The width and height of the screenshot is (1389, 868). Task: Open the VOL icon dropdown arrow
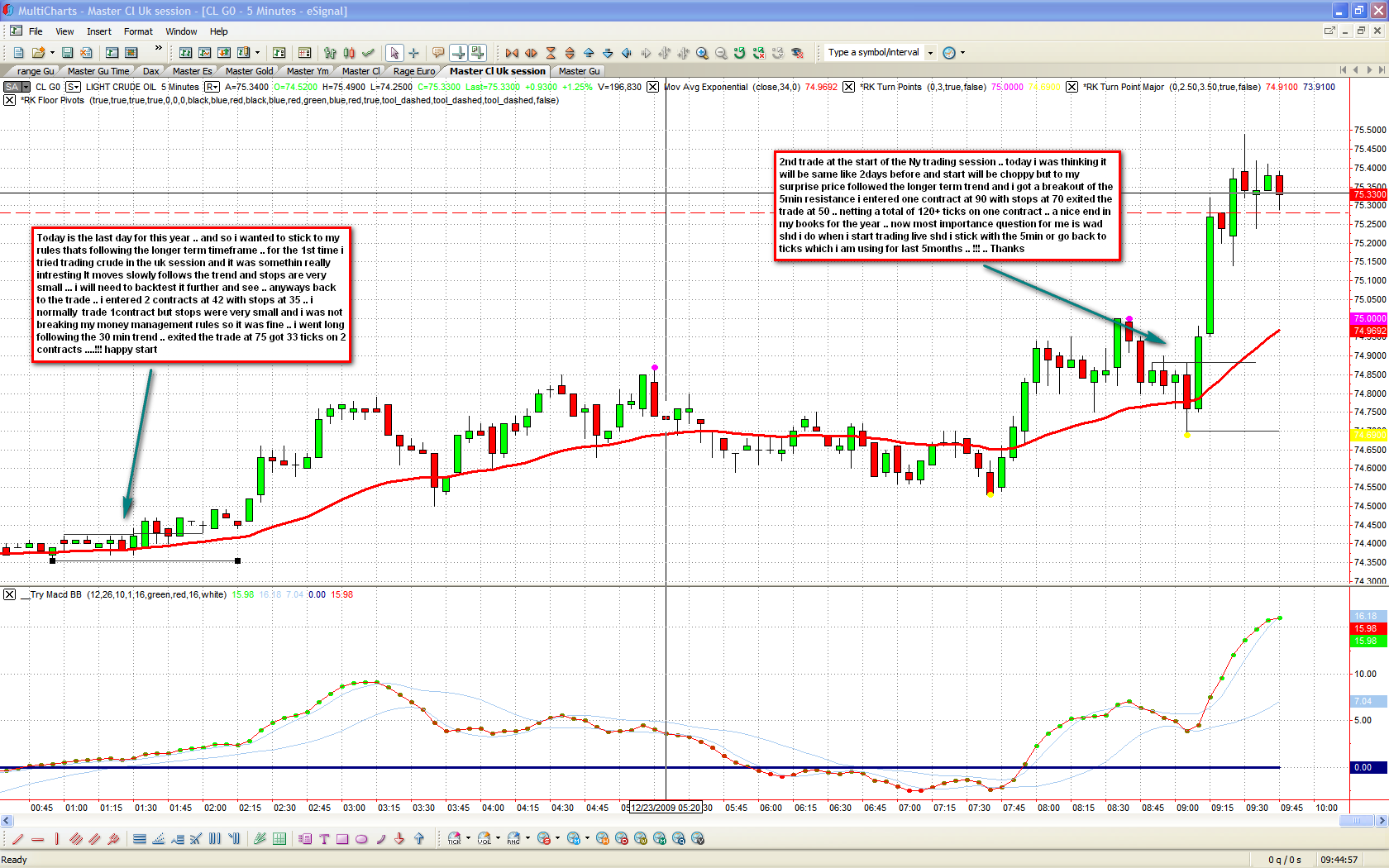pyautogui.click(x=498, y=838)
